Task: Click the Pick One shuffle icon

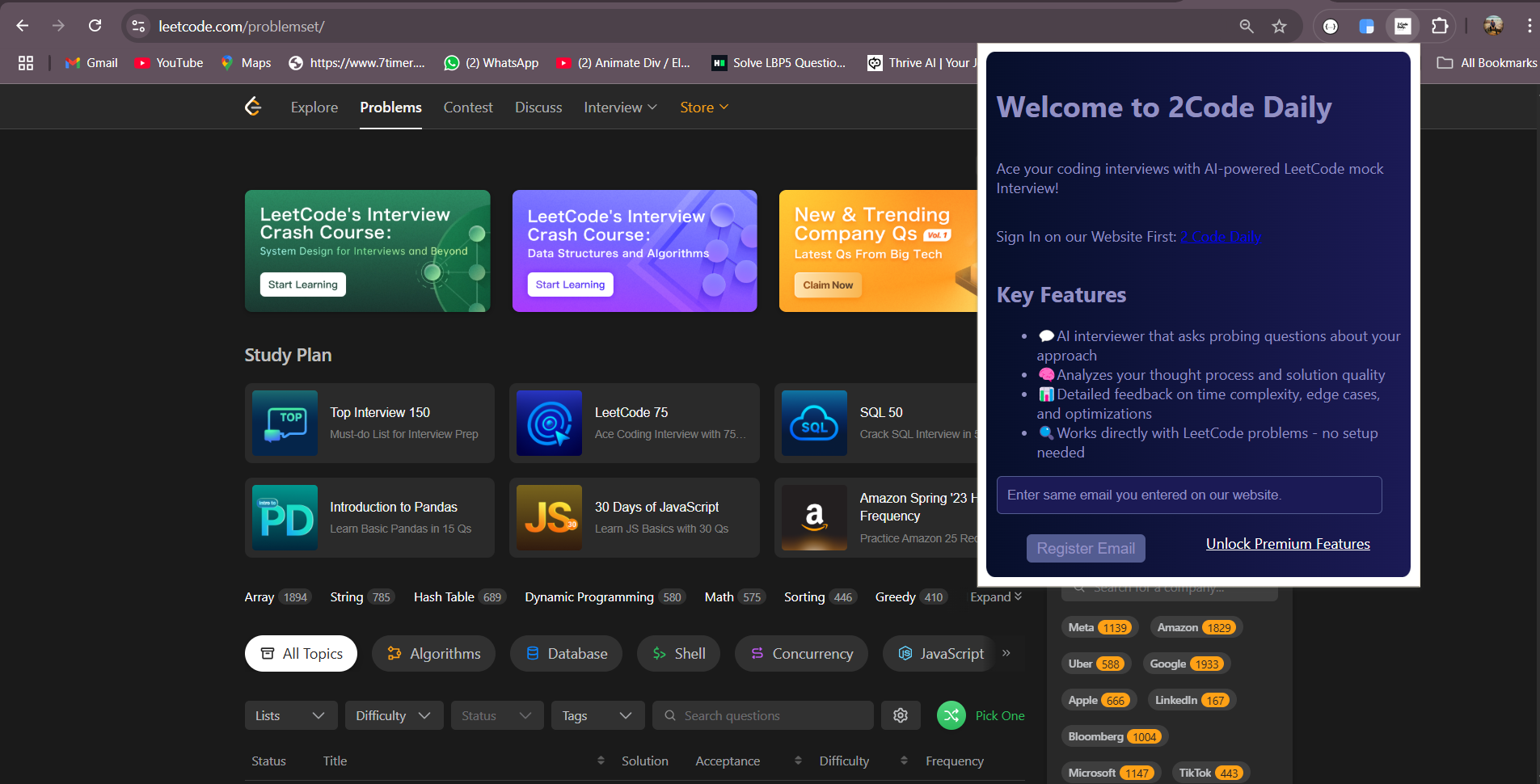Action: coord(951,715)
